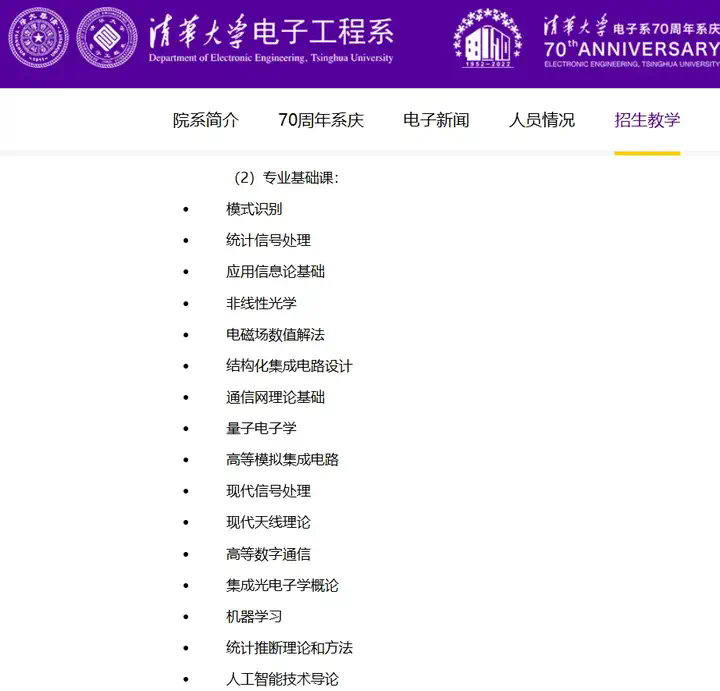
Task: Select the course 应用信息论基础
Action: coord(275,271)
